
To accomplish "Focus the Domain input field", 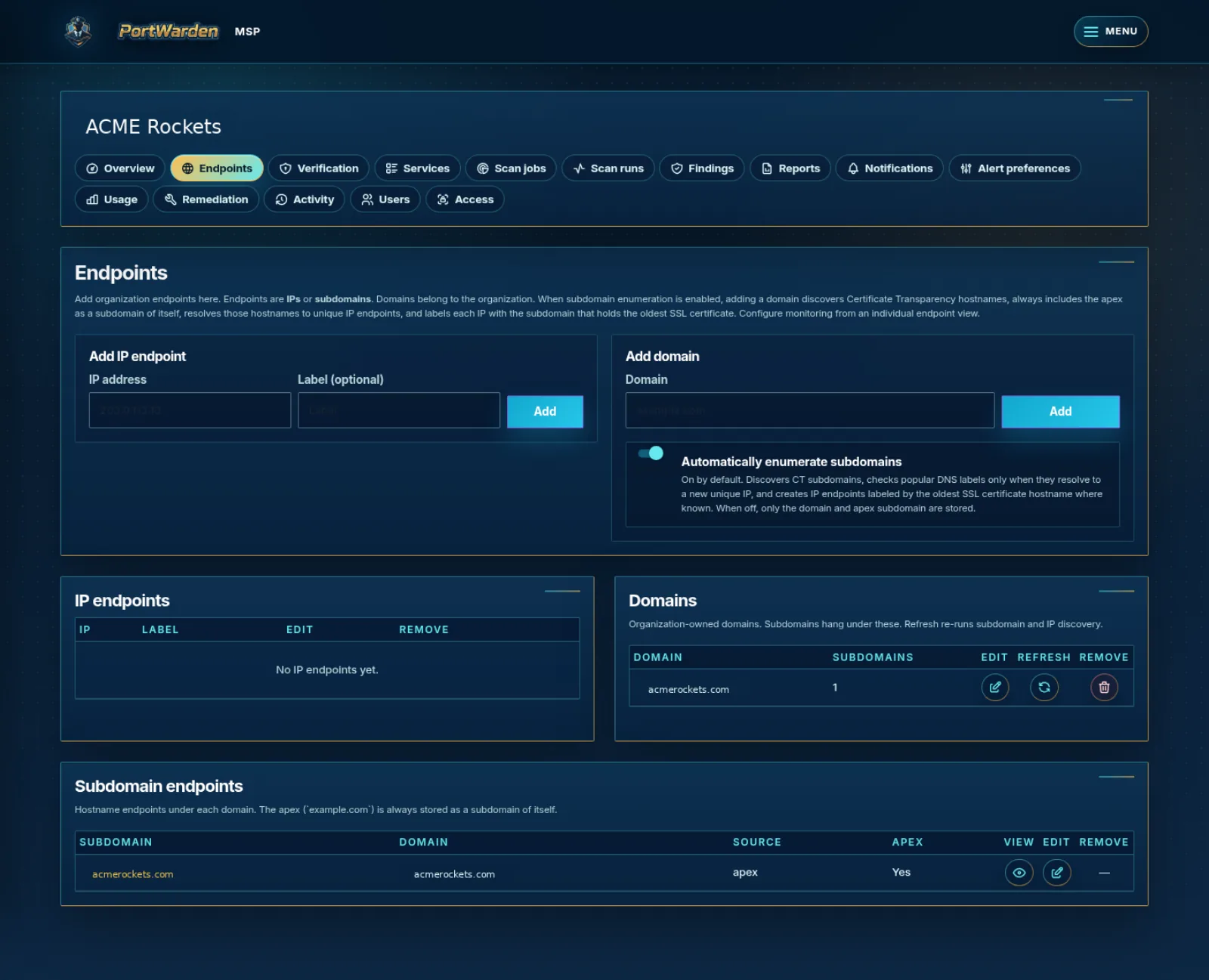I will click(810, 410).
